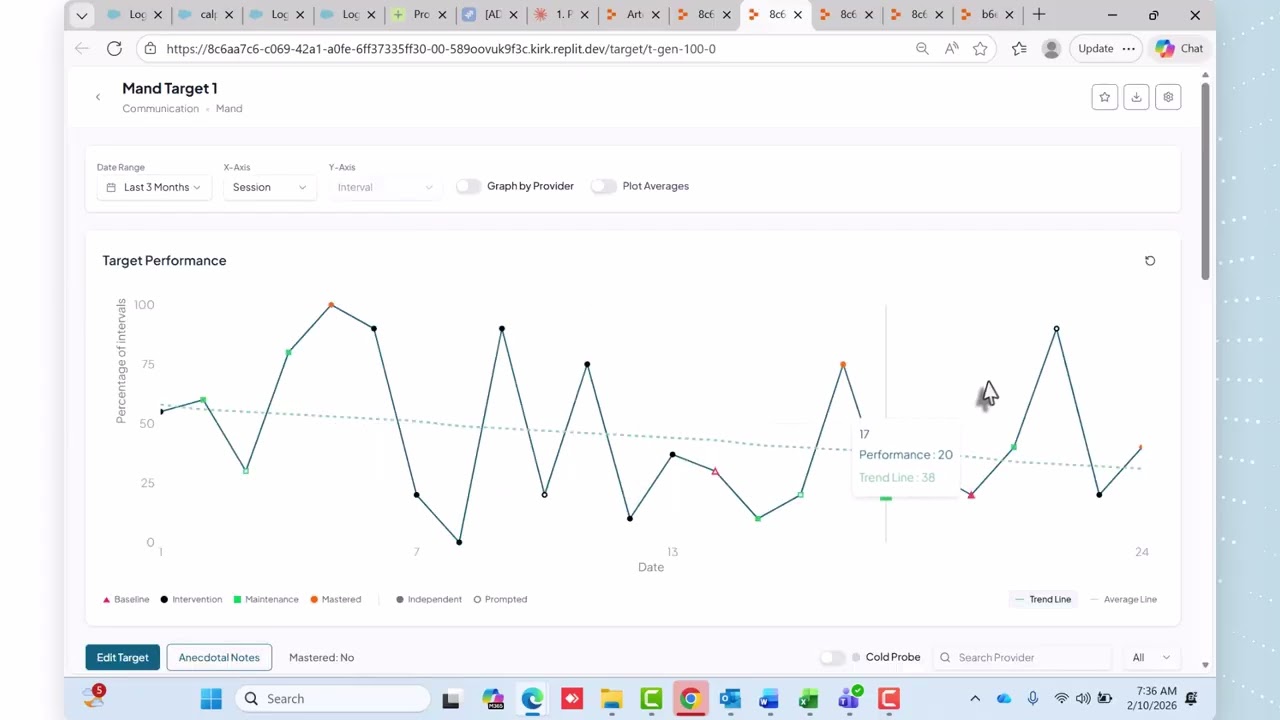This screenshot has width=1280, height=720.
Task: Switch to the [AD browser tab
Action: [491, 15]
